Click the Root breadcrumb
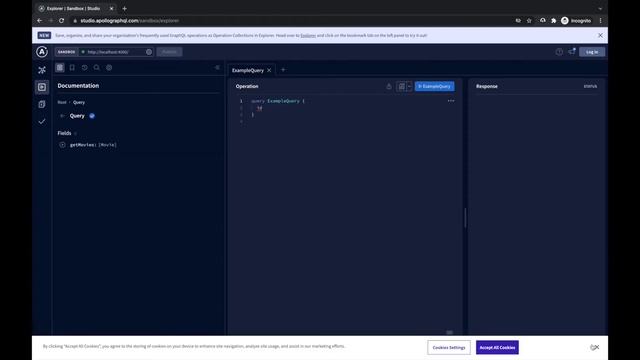Image resolution: width=640 pixels, height=360 pixels. click(x=62, y=102)
